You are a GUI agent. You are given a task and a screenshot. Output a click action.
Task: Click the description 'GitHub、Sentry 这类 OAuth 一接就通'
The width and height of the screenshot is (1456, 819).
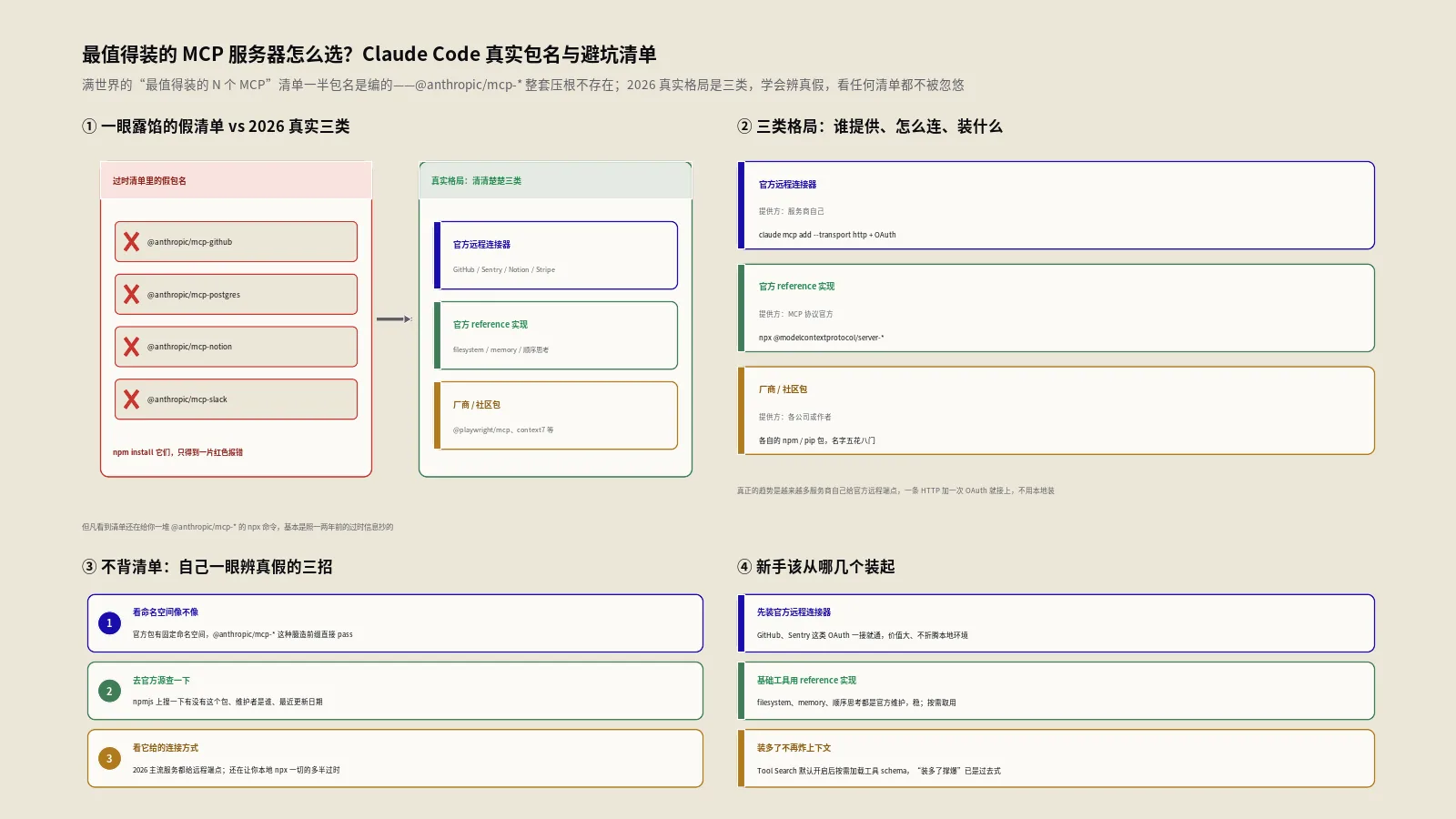(863, 635)
